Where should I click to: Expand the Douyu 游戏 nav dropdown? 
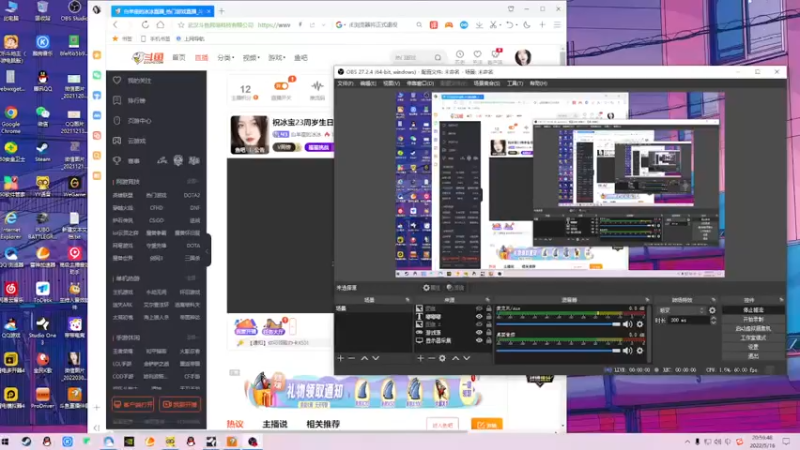pos(277,58)
